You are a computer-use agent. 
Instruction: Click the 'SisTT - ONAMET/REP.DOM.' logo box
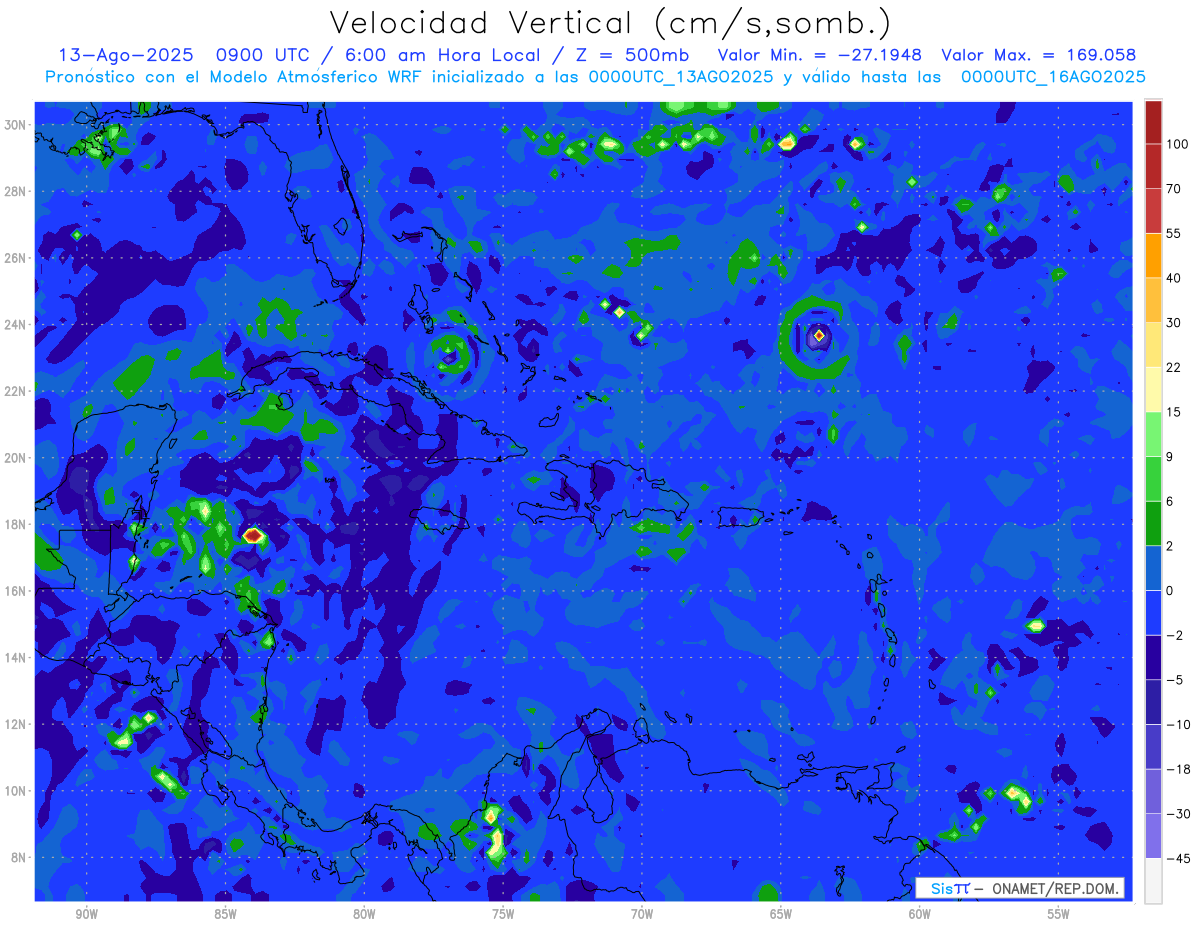click(1019, 888)
